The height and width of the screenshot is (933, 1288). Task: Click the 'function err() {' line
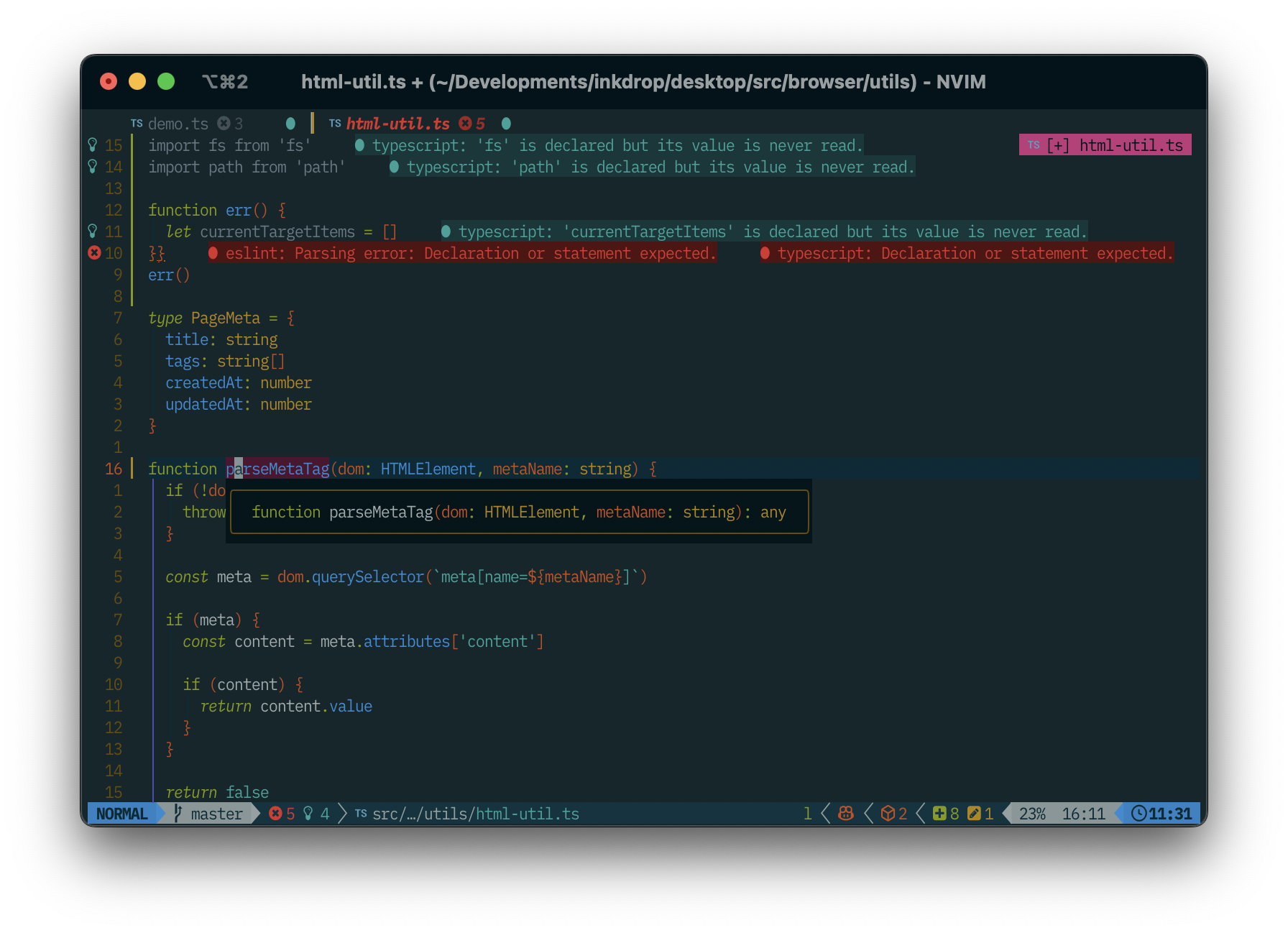tap(217, 210)
